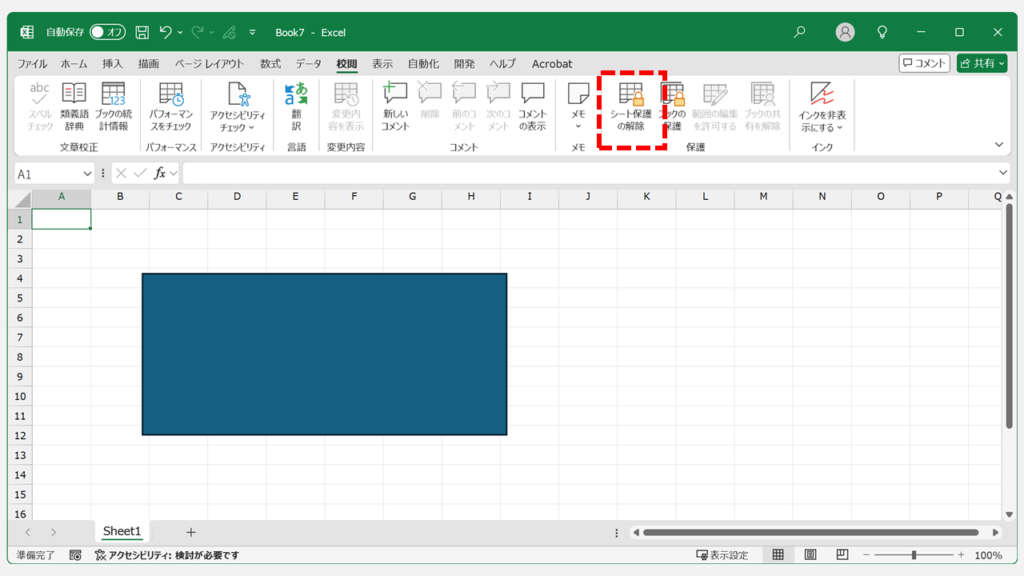Show workbook statistics (ブックの統計情報)
This screenshot has height=576, width=1024.
(114, 106)
